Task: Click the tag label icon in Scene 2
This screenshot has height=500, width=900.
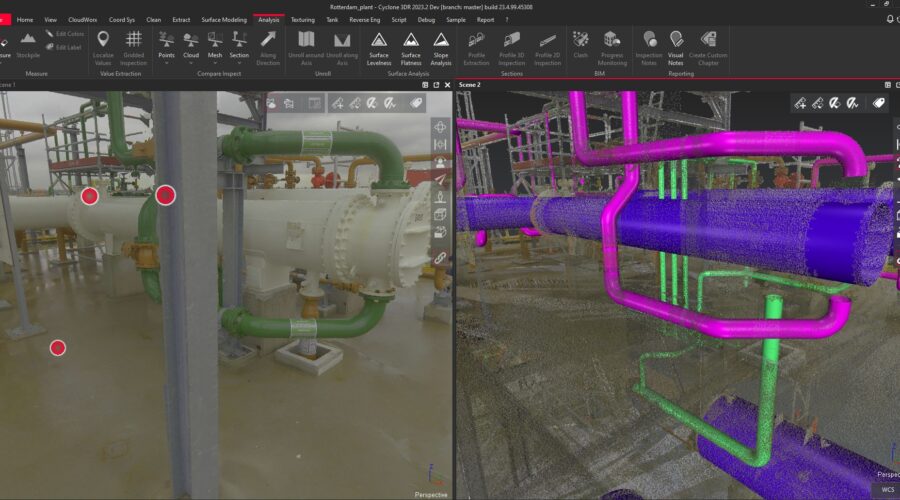Action: click(x=878, y=102)
